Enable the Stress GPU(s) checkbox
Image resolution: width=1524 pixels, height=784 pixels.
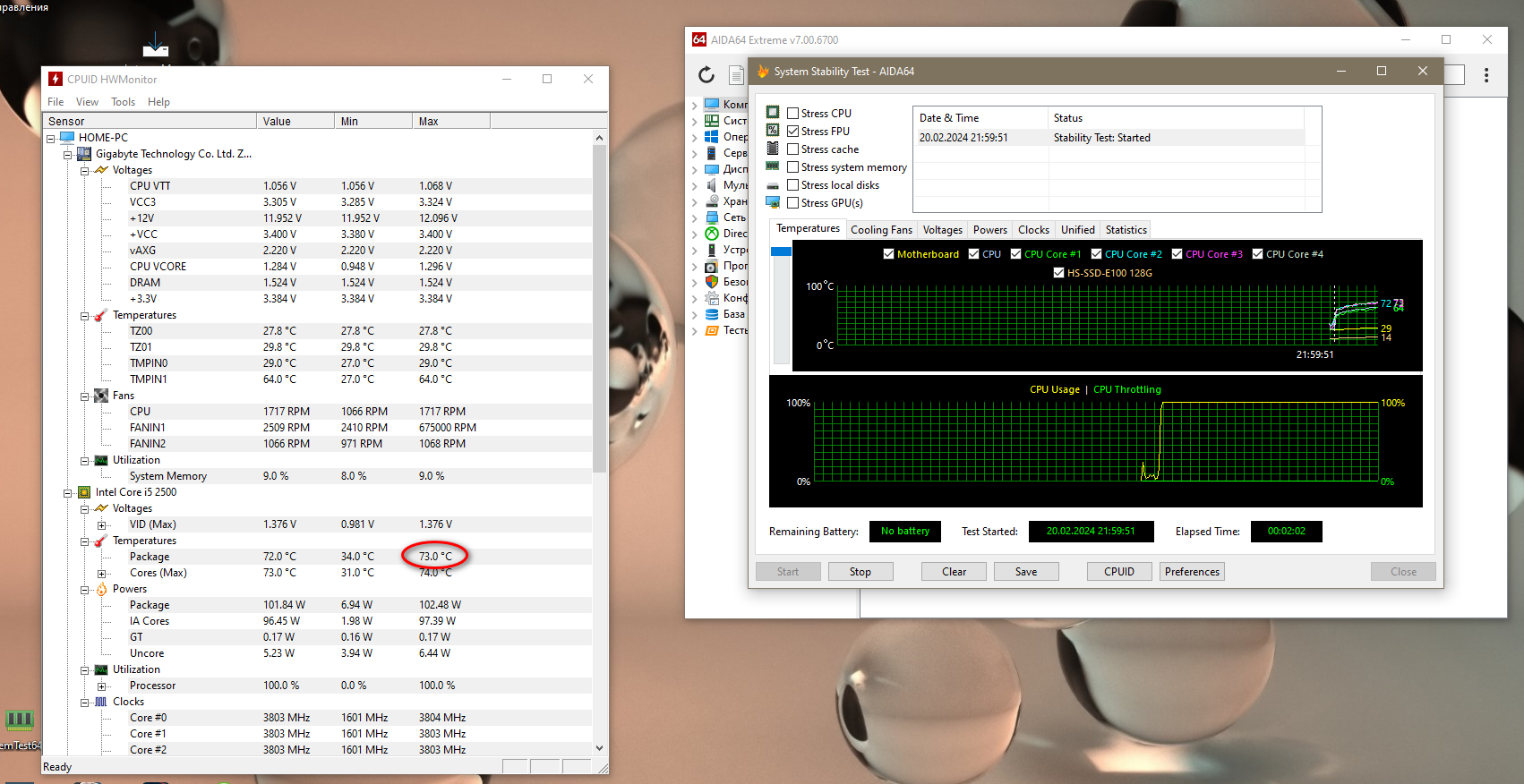click(792, 202)
